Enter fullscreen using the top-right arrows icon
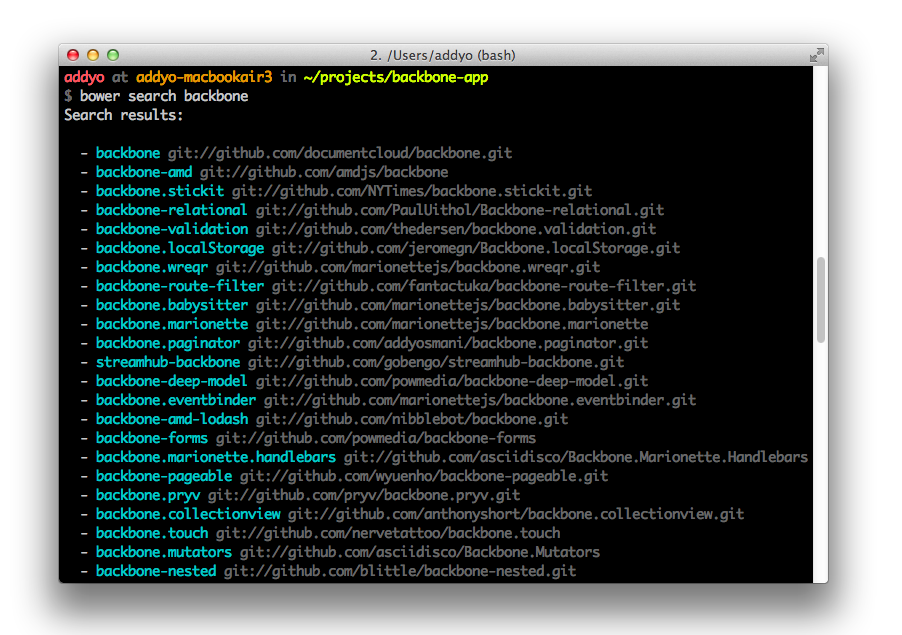This screenshot has width=902, height=635. [816, 55]
